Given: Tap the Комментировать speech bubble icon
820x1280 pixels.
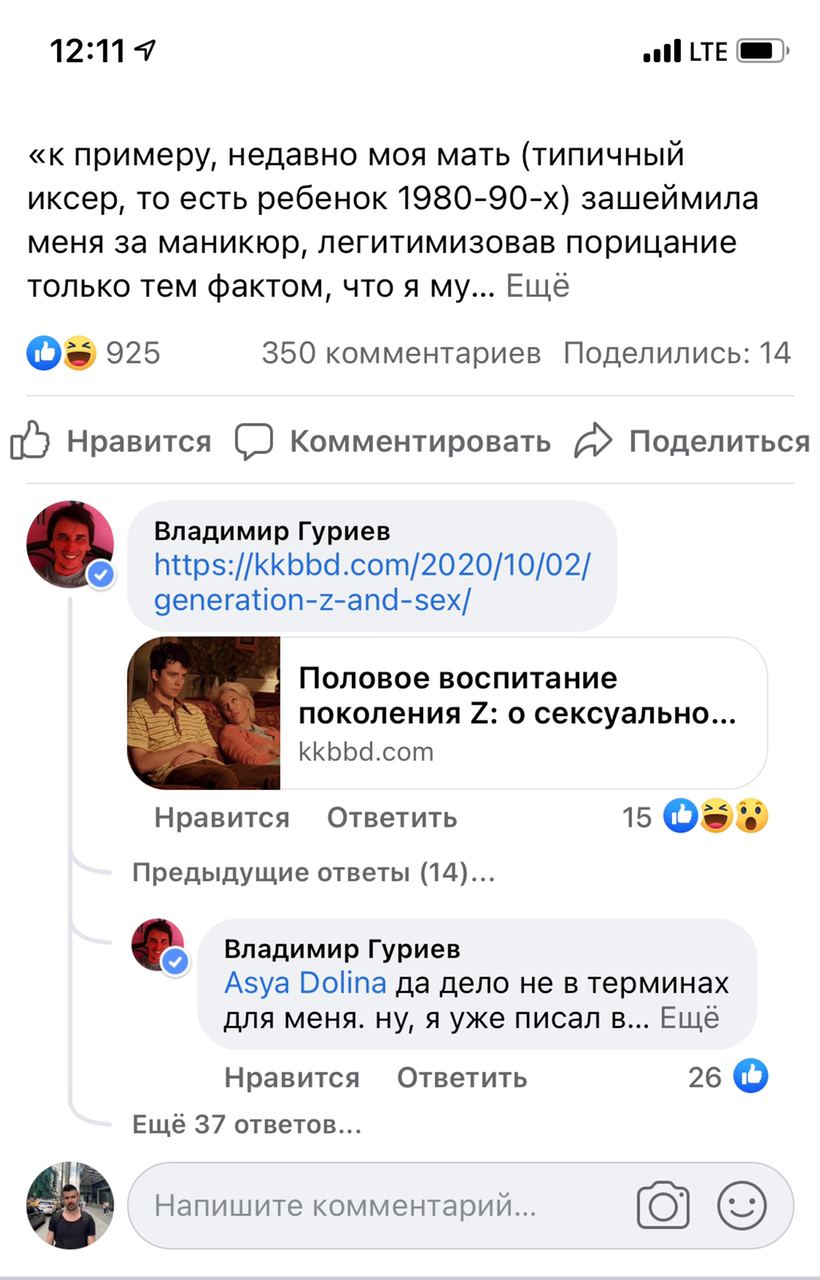Looking at the screenshot, I should pyautogui.click(x=254, y=441).
